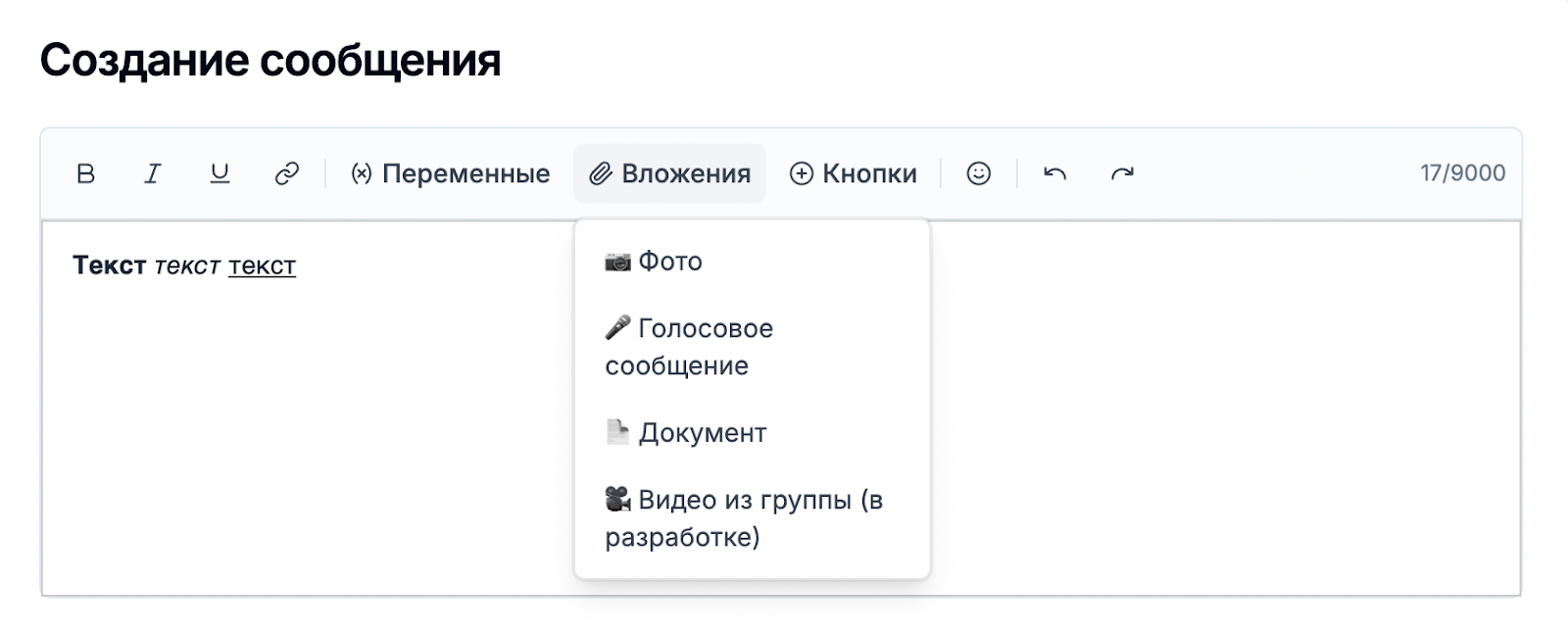
Task: Click the paperclip icon in Вложения
Action: tap(600, 174)
